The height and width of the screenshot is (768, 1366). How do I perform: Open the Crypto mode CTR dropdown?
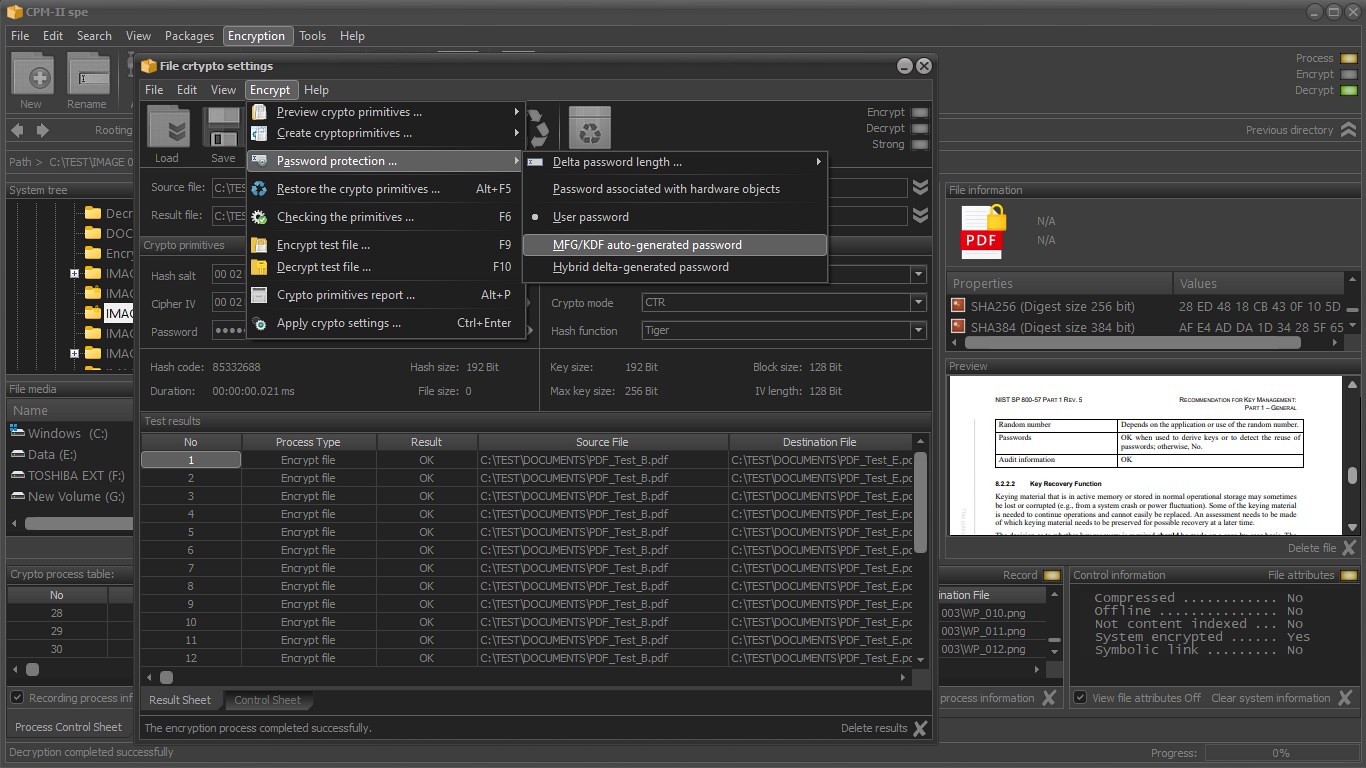pyautogui.click(x=784, y=302)
